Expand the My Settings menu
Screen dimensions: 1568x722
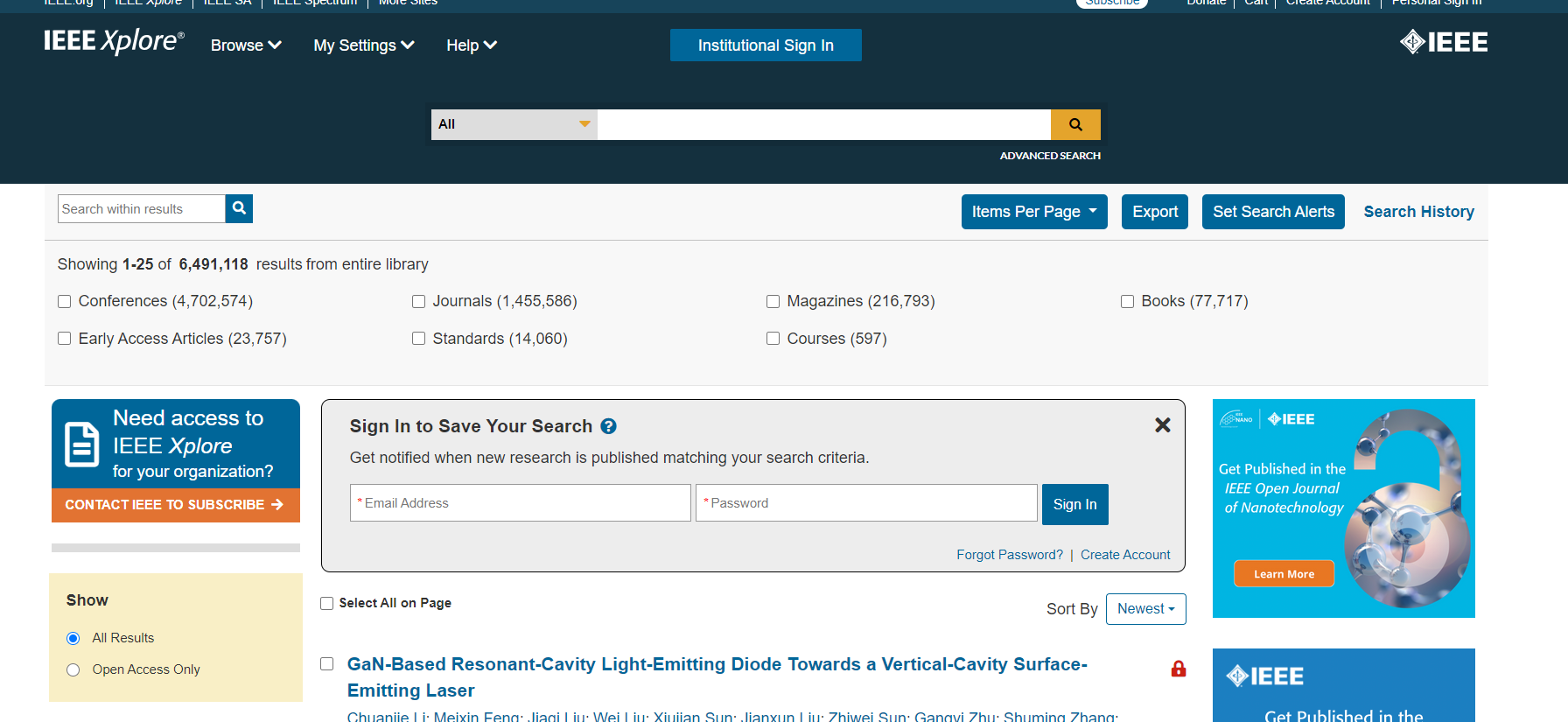pos(364,46)
